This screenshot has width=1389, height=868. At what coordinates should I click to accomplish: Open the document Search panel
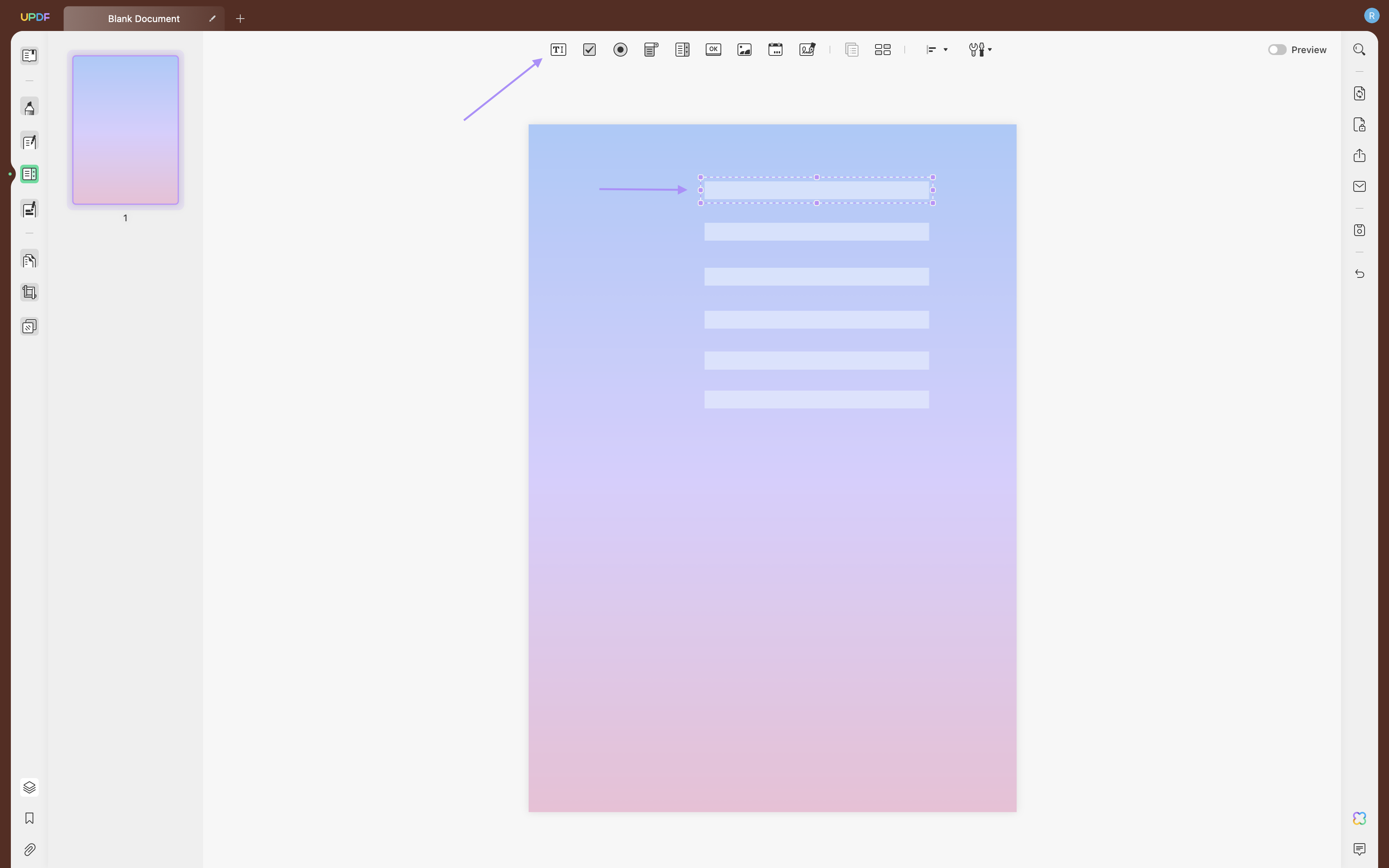1359,49
